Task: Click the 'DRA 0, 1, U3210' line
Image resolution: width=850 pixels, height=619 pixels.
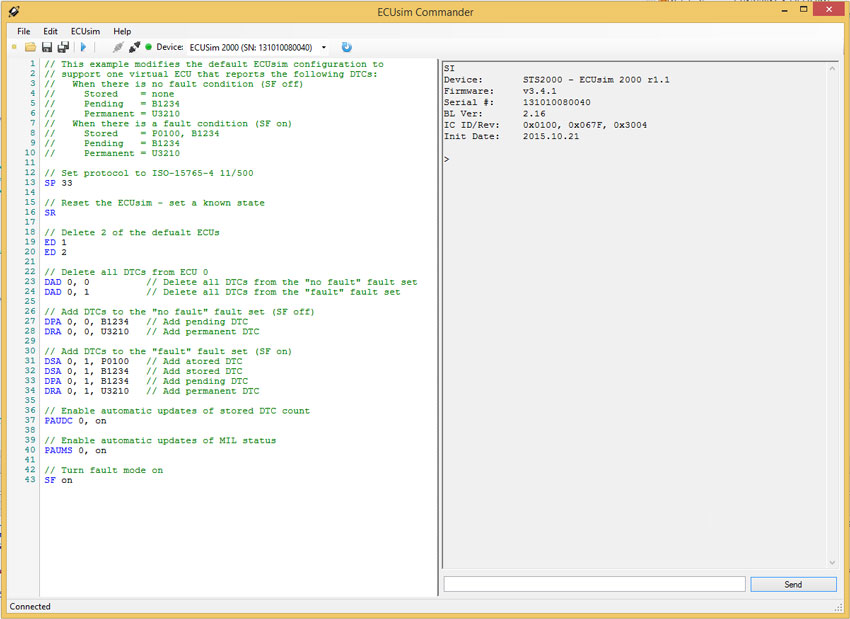Action: pyautogui.click(x=87, y=391)
